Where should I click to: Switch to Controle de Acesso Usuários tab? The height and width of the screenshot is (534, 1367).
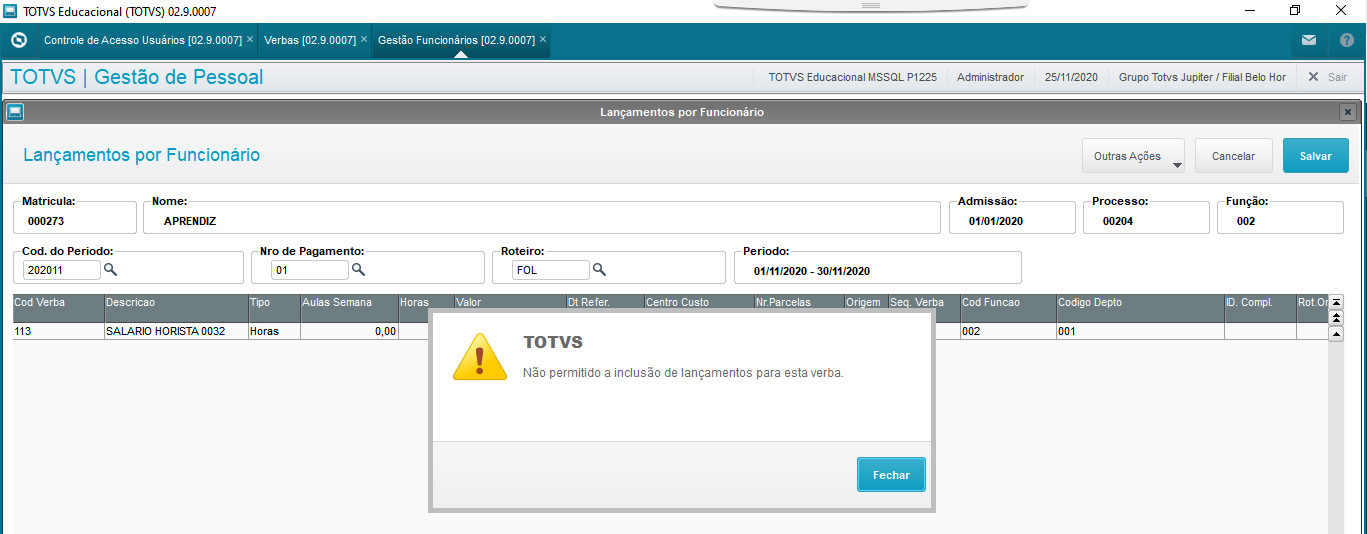(143, 40)
